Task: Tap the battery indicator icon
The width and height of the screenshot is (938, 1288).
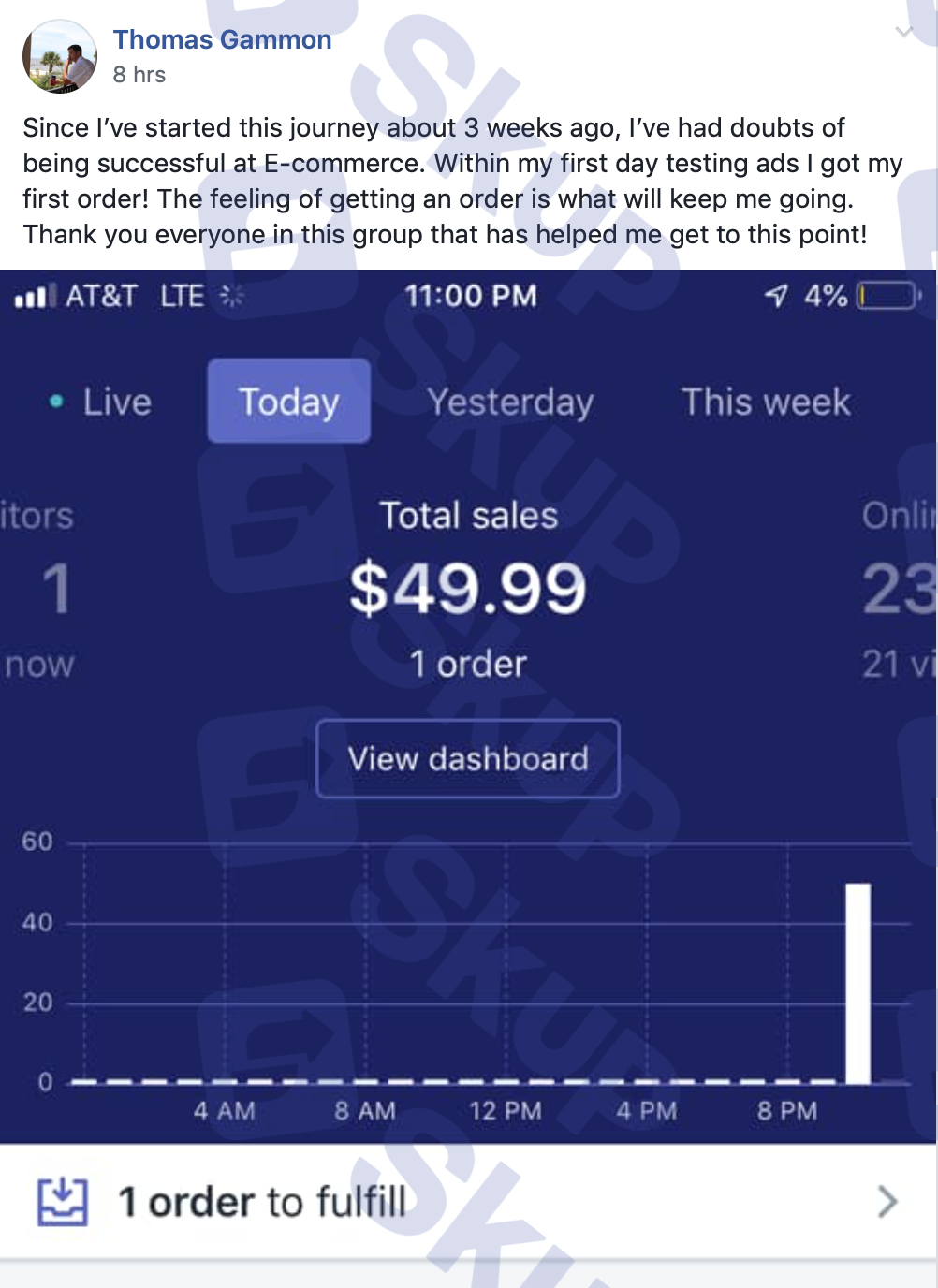Action: point(889,296)
